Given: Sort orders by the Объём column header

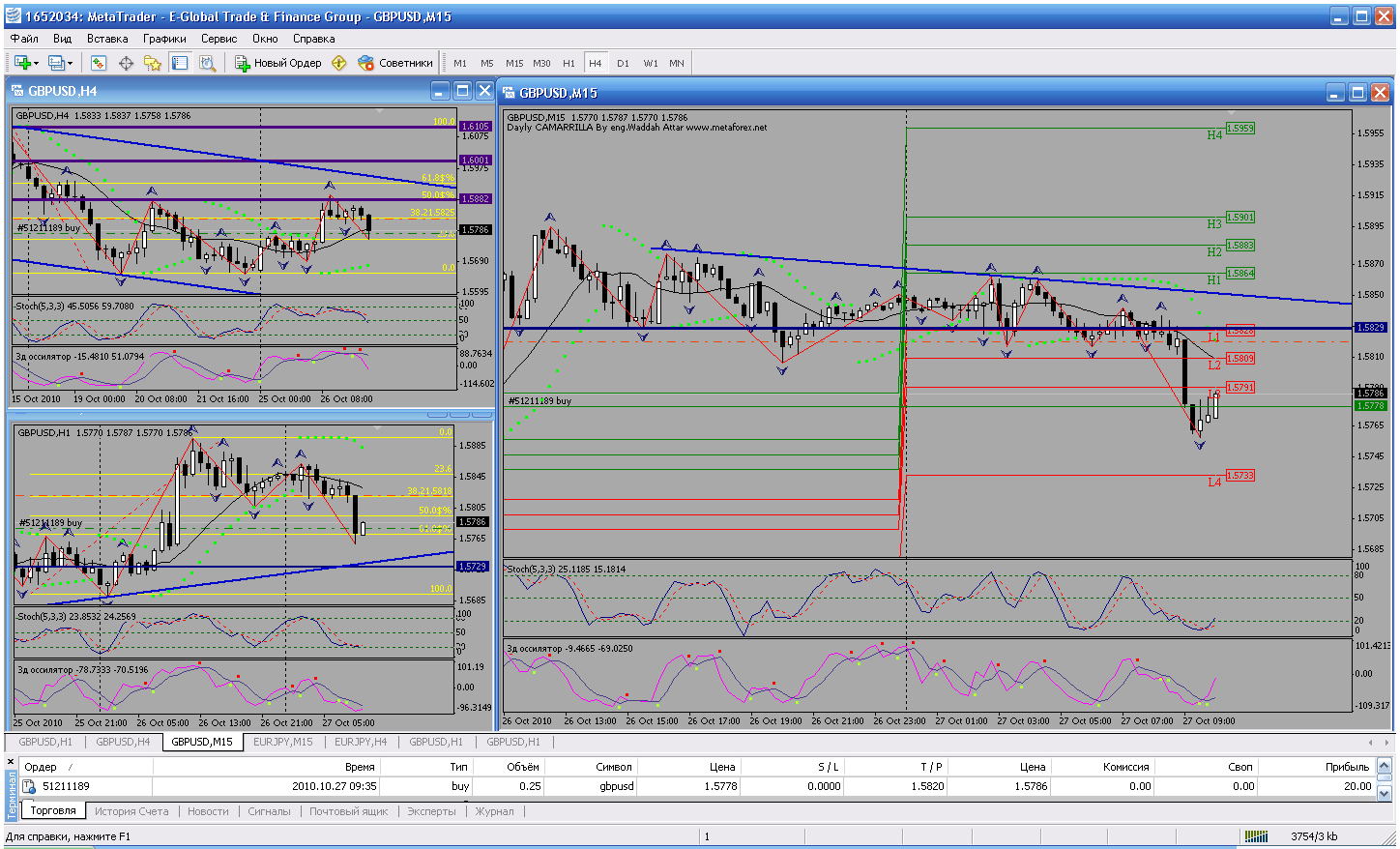Looking at the screenshot, I should (x=510, y=767).
